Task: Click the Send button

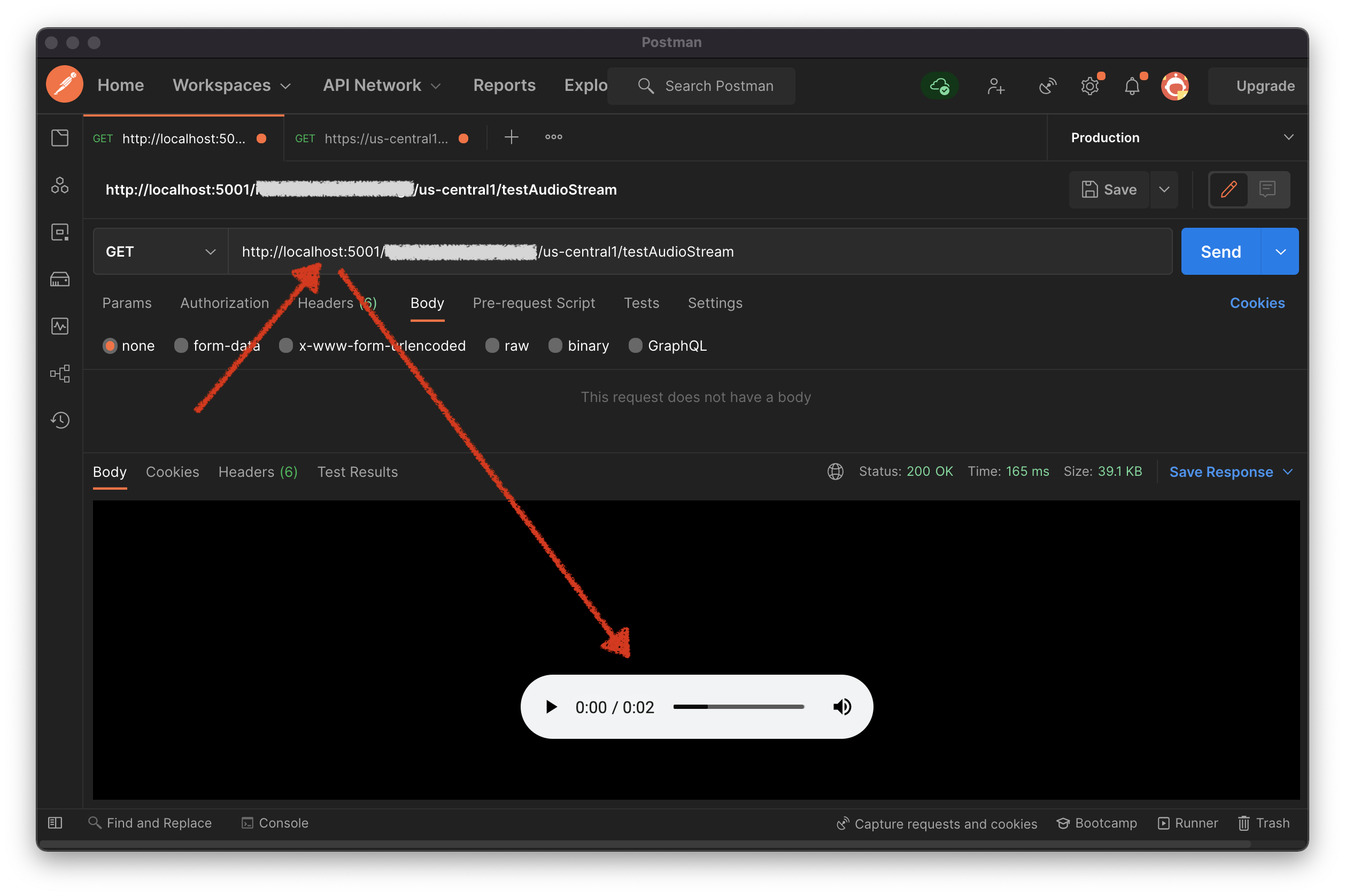Action: pos(1220,251)
